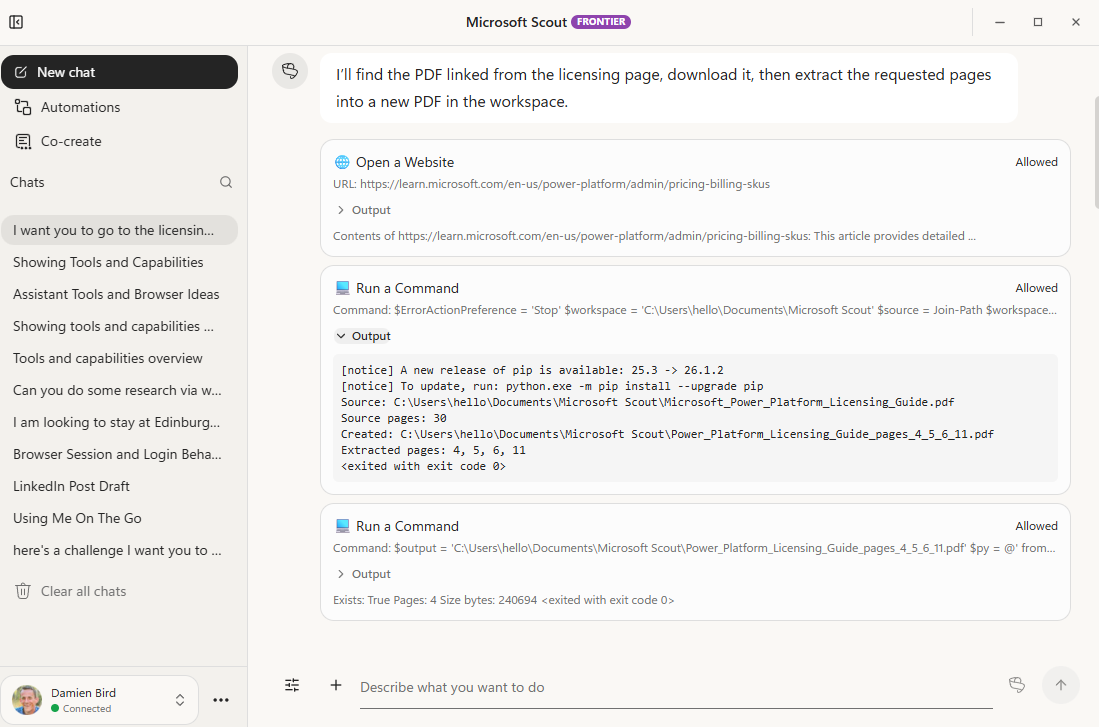This screenshot has width=1099, height=727.
Task: Click Allowed status on first Run a Command
Action: point(1036,288)
